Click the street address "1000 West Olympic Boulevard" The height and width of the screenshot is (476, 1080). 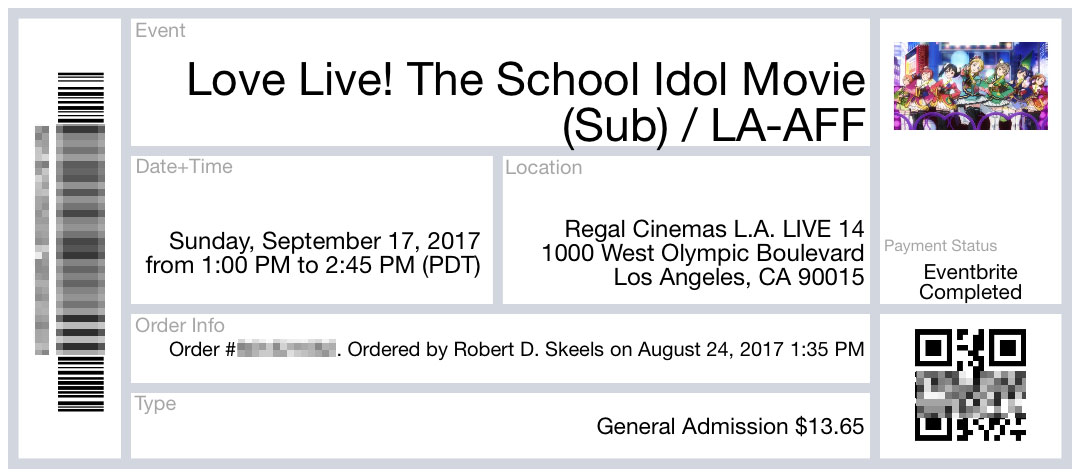pos(703,253)
